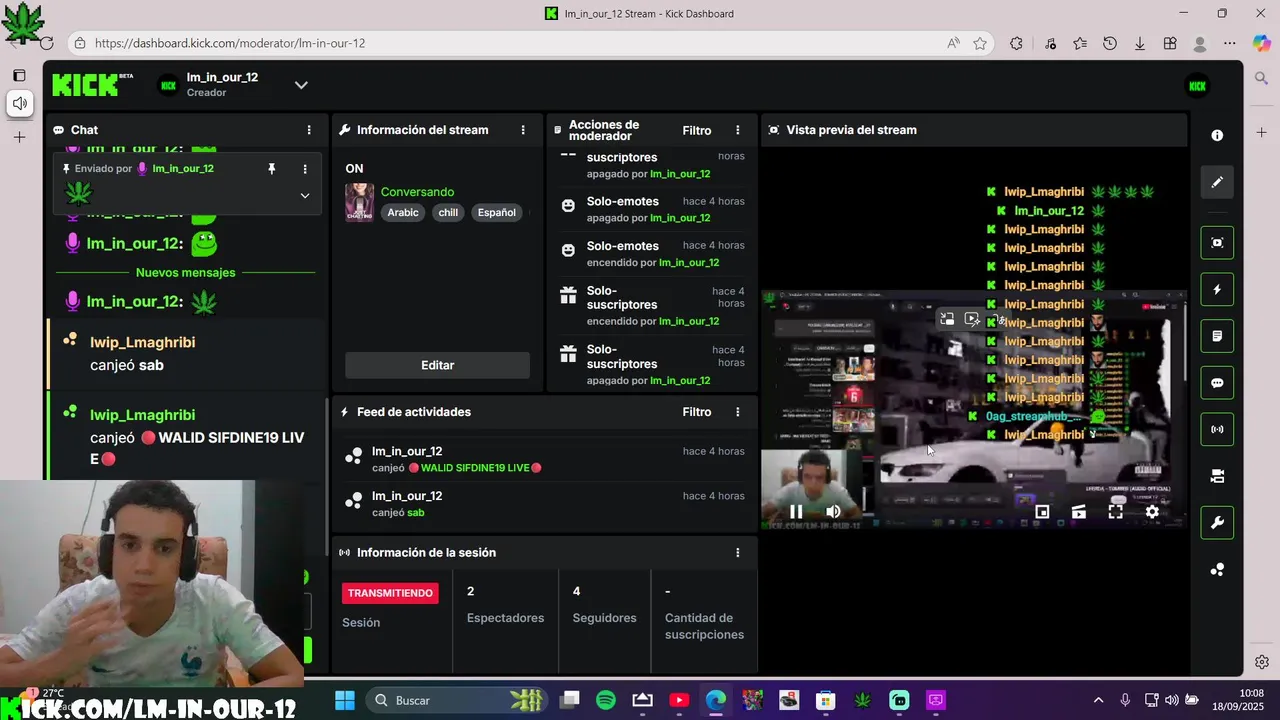Viewport: 1280px width, 720px height.
Task: Open Edge vertical tabs icon in left bar
Action: 19,75
